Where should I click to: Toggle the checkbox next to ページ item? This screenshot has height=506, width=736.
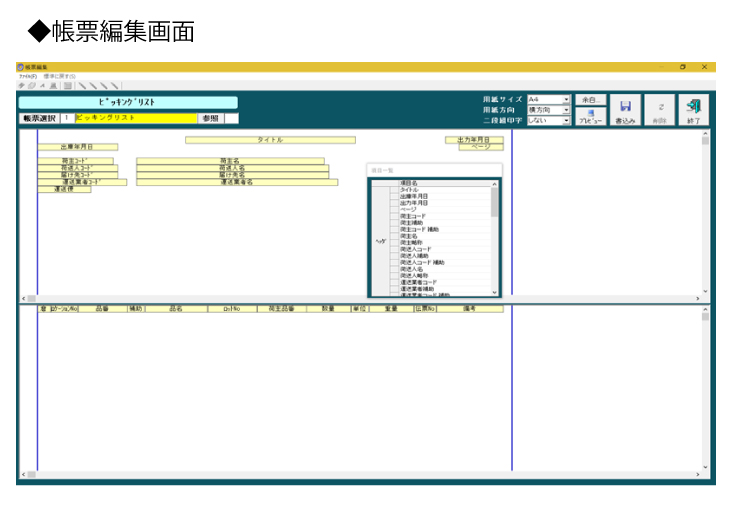point(394,209)
